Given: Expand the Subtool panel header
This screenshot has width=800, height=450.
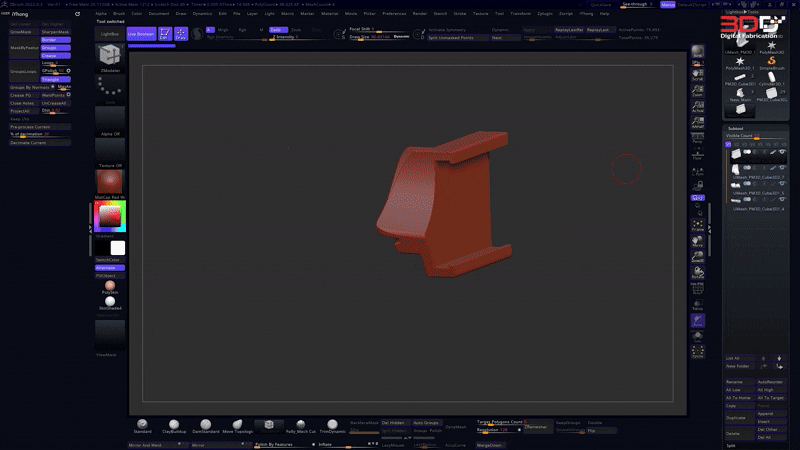Looking at the screenshot, I should pyautogui.click(x=736, y=128).
